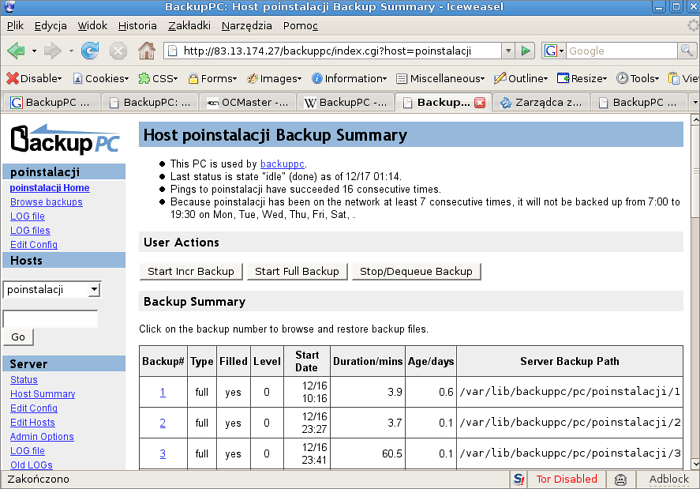The width and height of the screenshot is (700, 489).
Task: Open the URL history dropdown arrow
Action: [506, 50]
